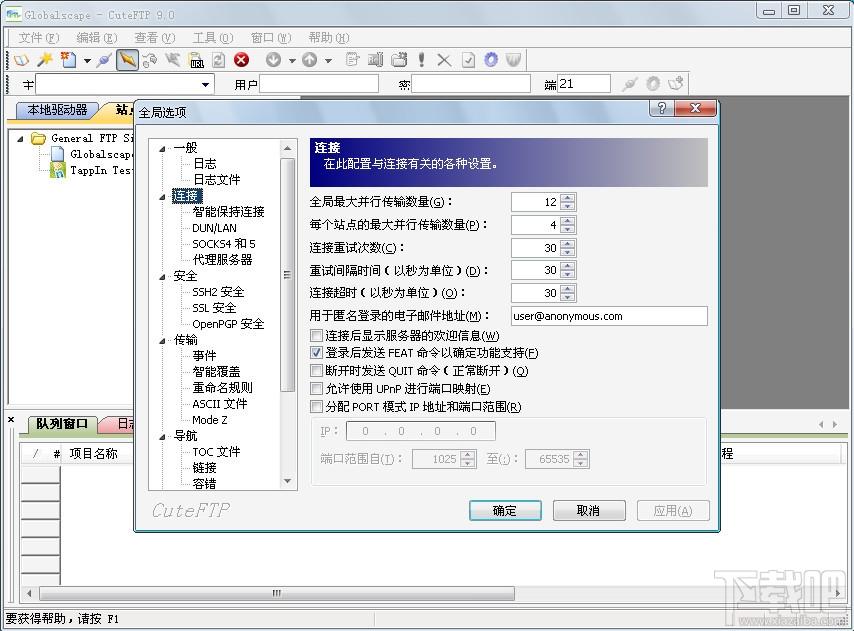Open the Site Manager book icon
854x631 pixels.
(x=21, y=60)
